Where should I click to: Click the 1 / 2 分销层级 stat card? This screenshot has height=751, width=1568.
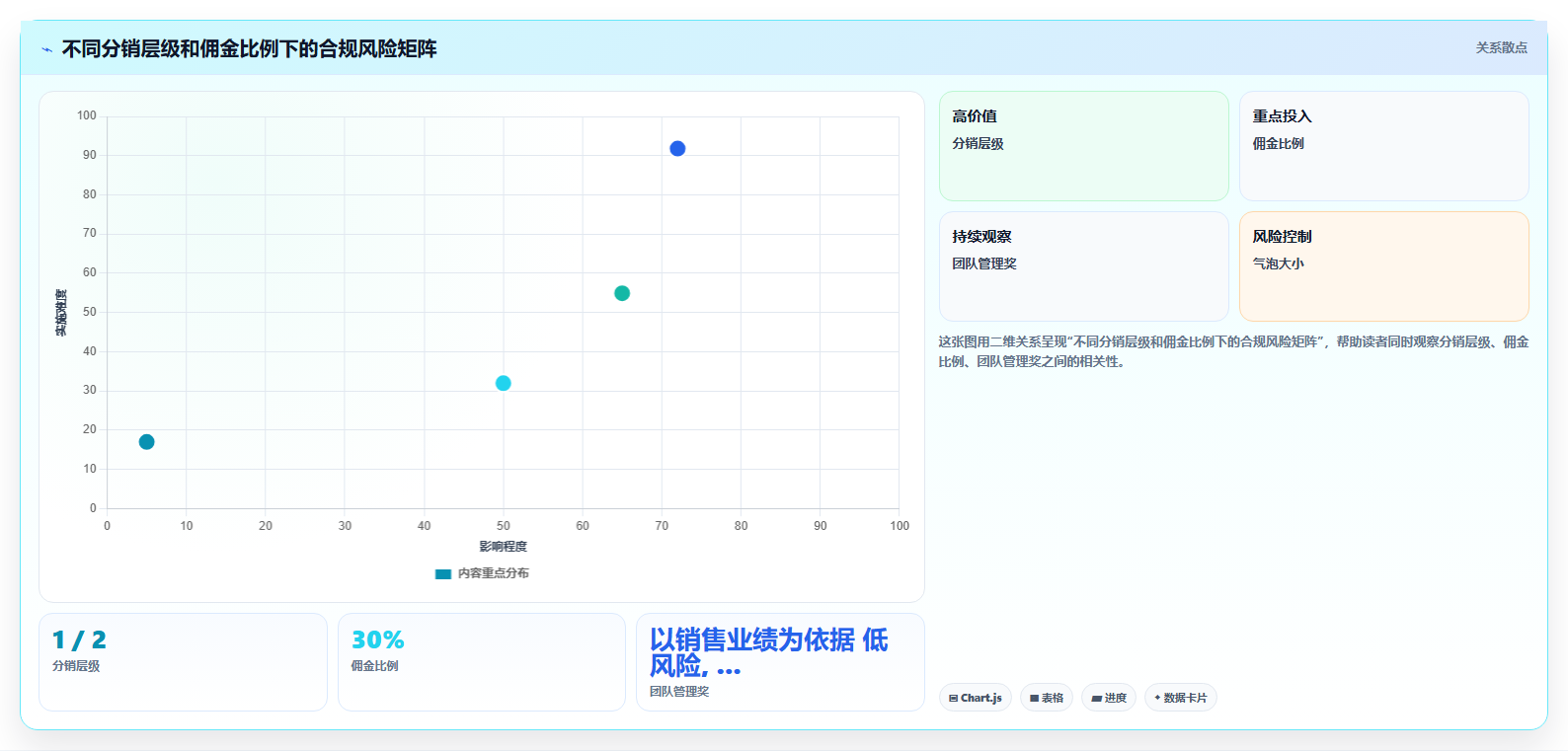coord(183,662)
